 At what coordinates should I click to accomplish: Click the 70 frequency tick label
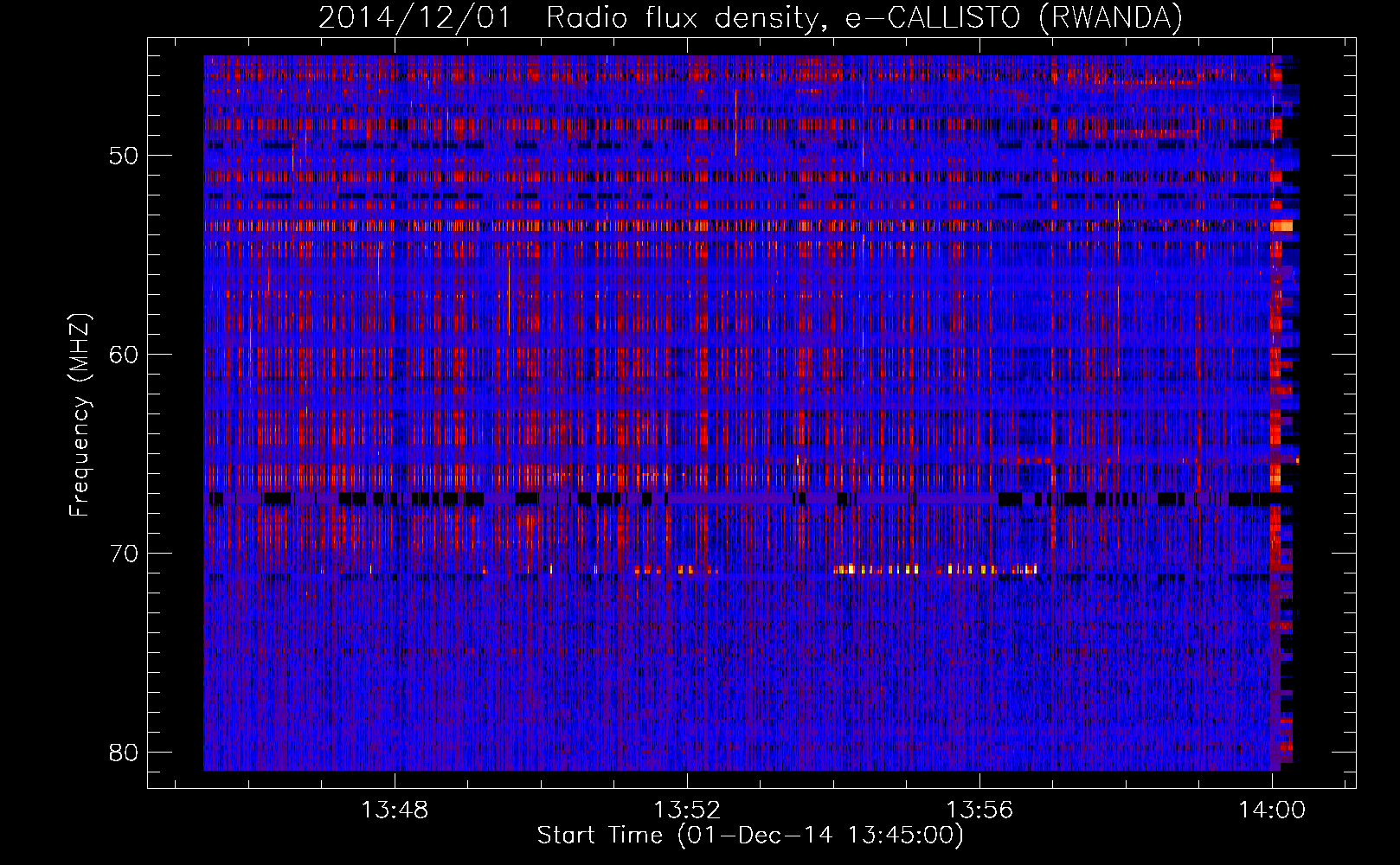124,554
